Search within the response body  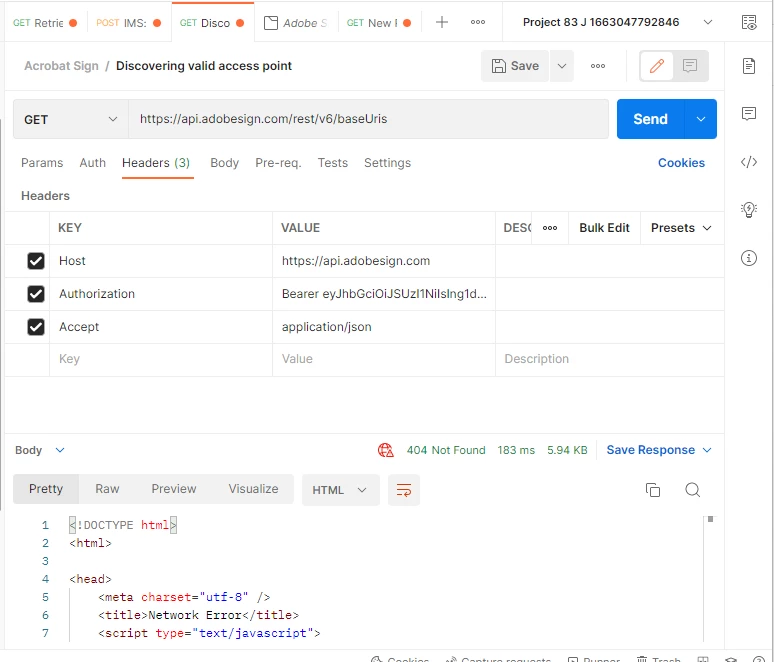pyautogui.click(x=693, y=490)
